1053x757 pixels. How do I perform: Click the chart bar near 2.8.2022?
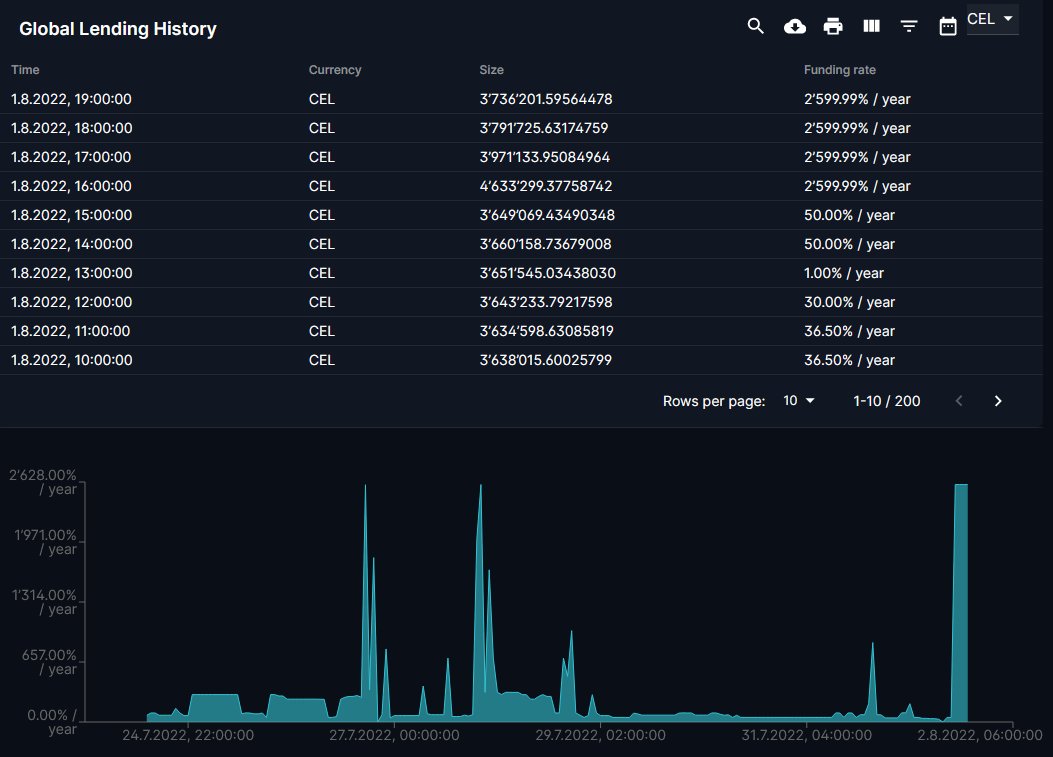click(960, 602)
